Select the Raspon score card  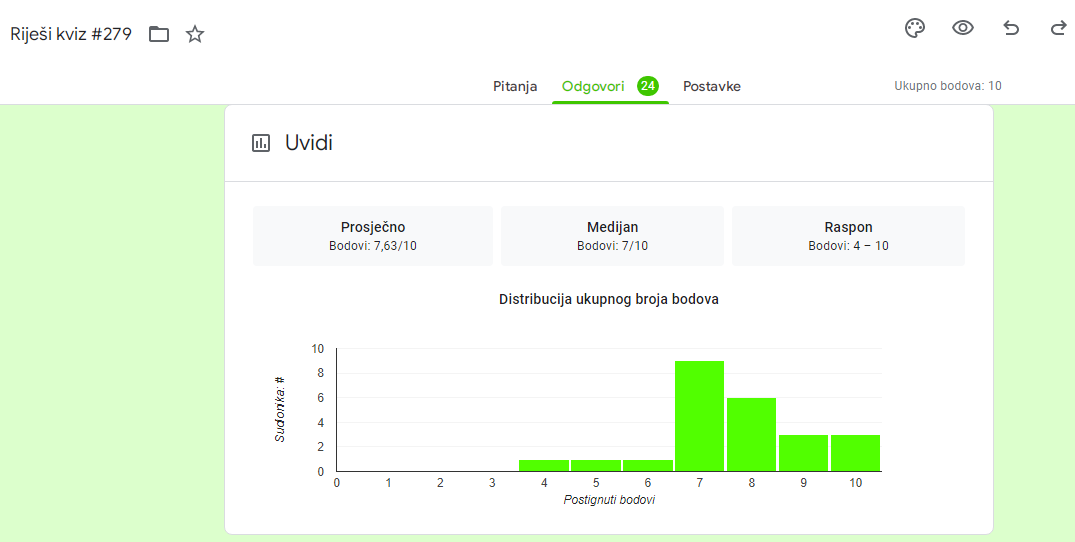848,236
